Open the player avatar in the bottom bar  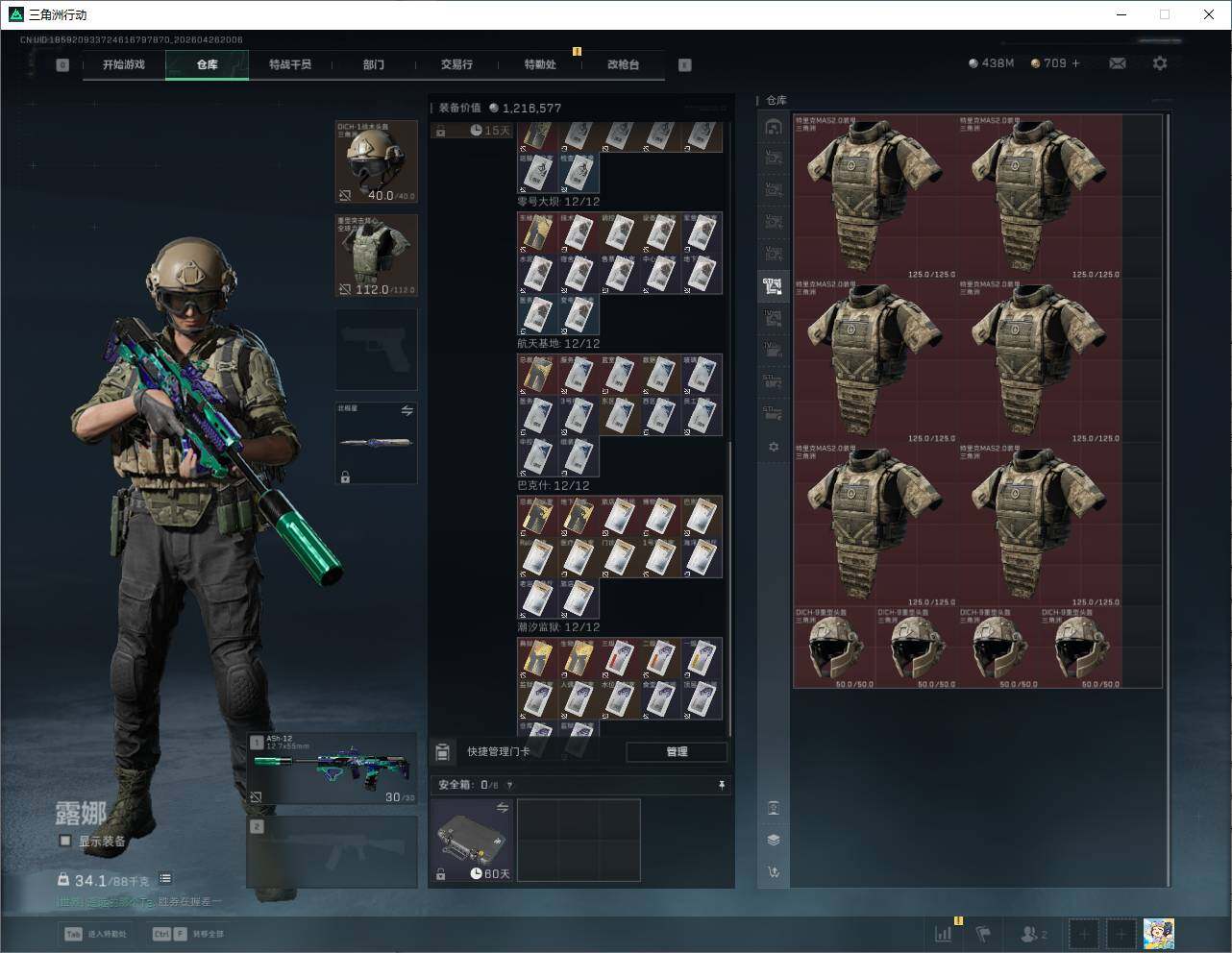1158,934
